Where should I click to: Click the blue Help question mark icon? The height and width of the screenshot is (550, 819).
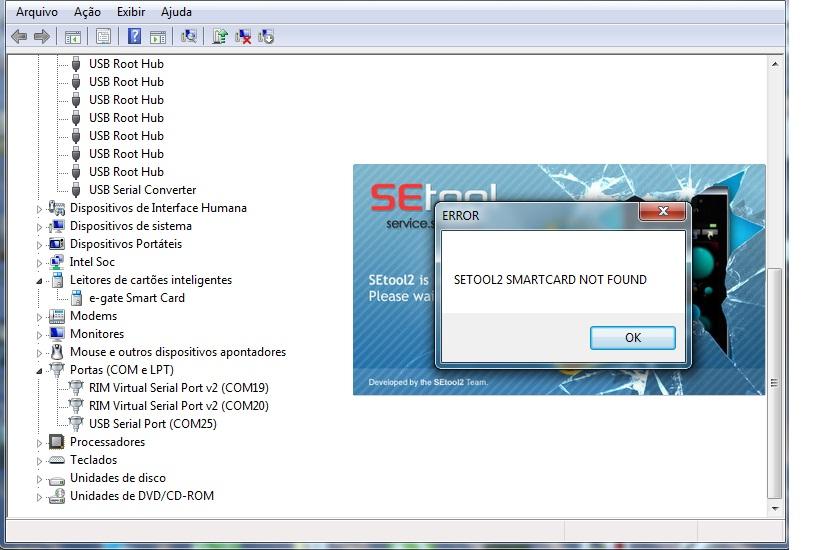pyautogui.click(x=134, y=36)
